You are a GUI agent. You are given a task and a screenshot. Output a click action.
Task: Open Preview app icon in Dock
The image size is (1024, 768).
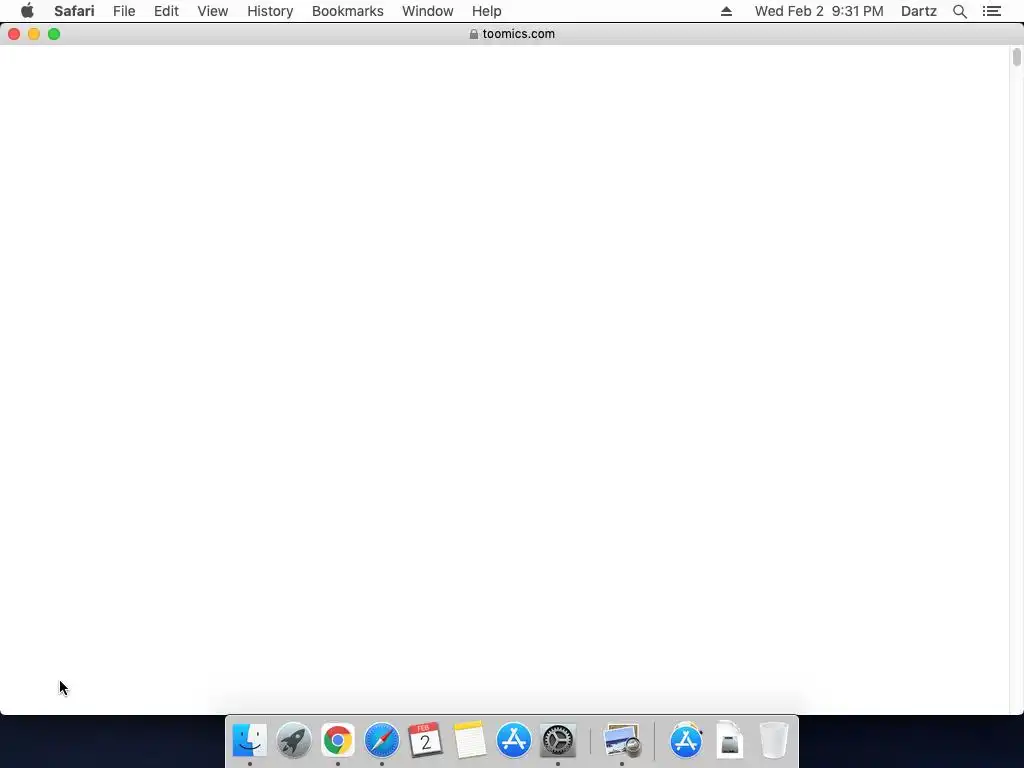pyautogui.click(x=622, y=740)
